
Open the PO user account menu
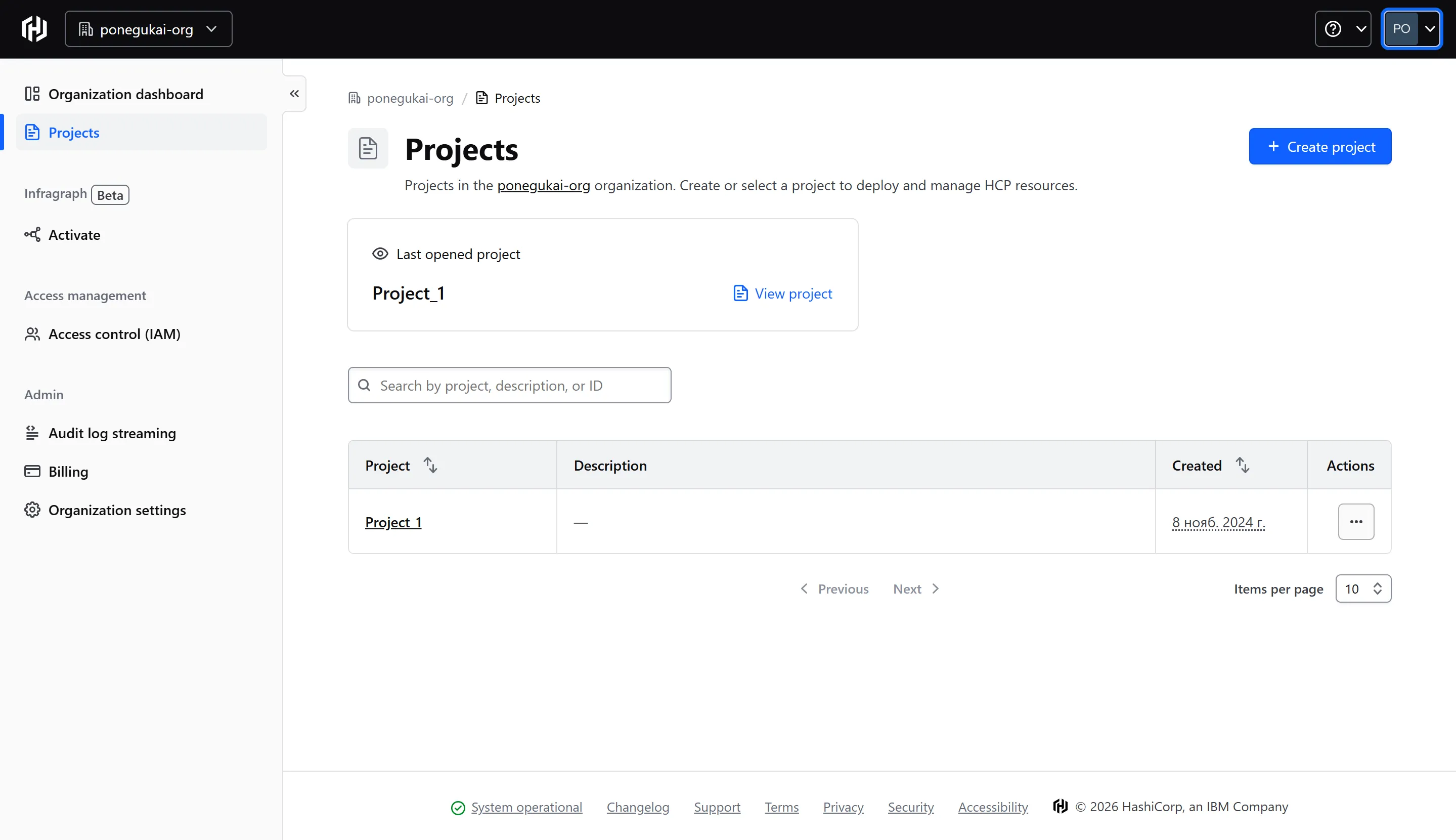click(1411, 29)
